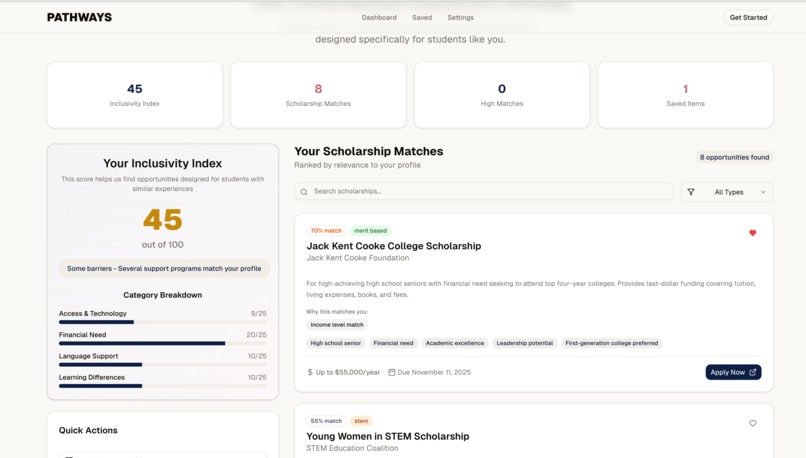Open the All Types dropdown
The width and height of the screenshot is (806, 458).
point(727,192)
